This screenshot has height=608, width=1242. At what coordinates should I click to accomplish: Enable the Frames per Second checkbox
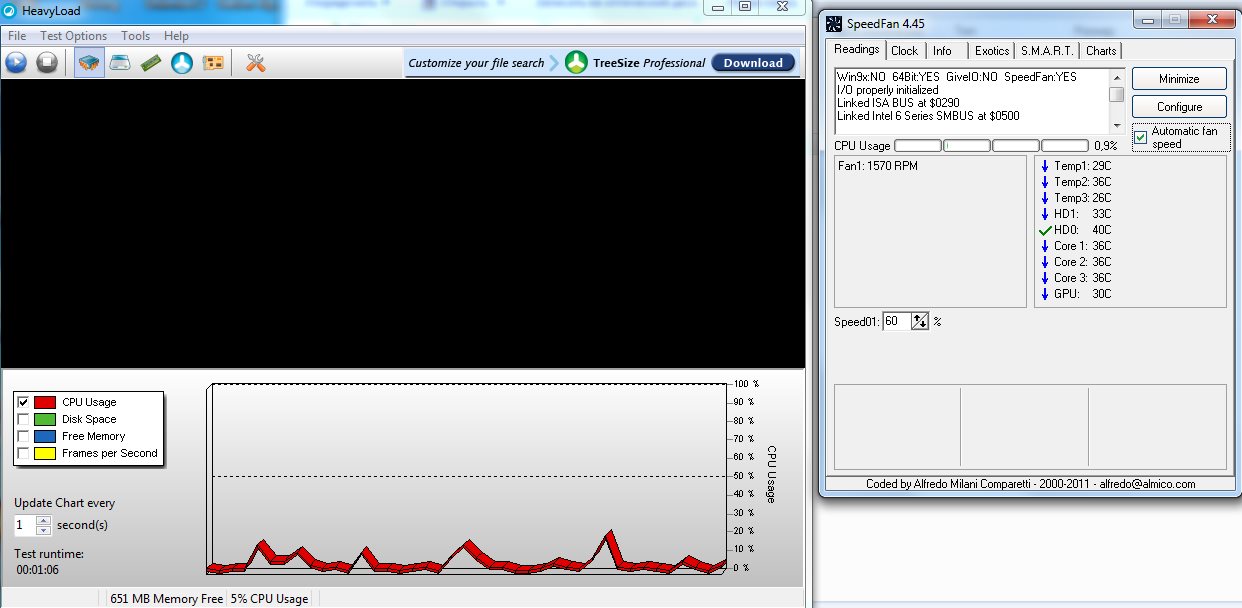(x=23, y=453)
